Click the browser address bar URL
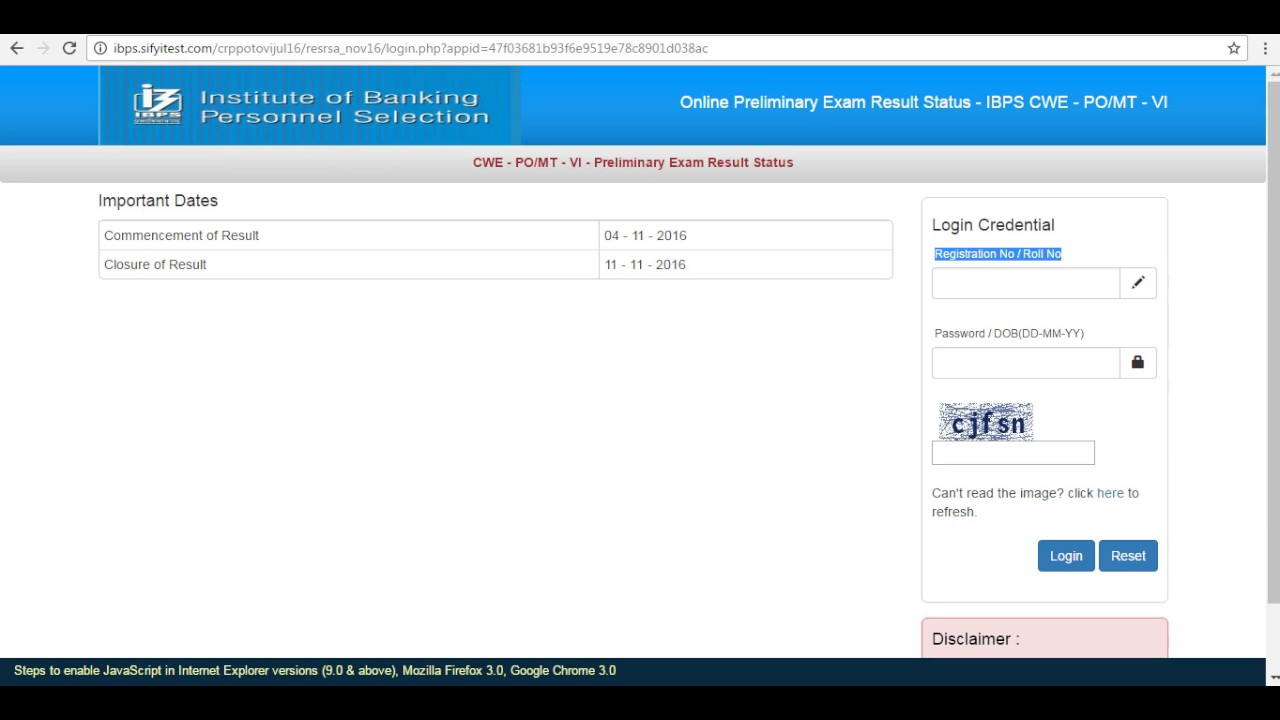1280x720 pixels. (x=411, y=48)
